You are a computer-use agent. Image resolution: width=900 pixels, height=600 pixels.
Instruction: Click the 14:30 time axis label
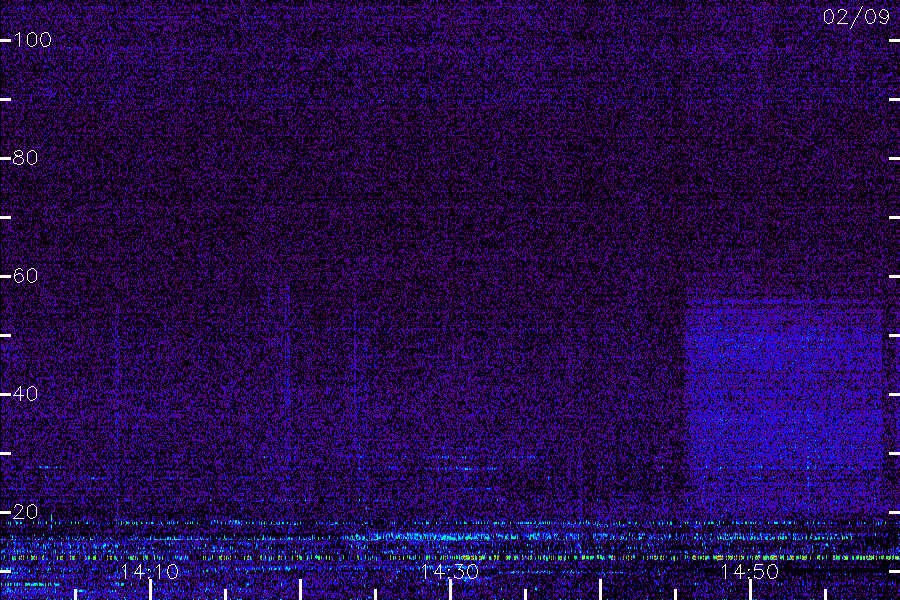coord(449,571)
